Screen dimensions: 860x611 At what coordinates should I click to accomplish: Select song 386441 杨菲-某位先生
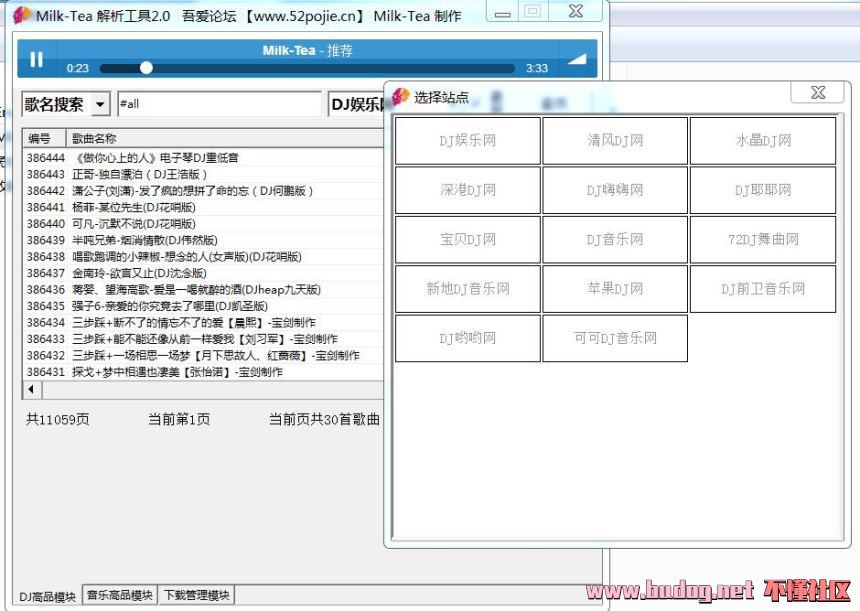point(203,207)
